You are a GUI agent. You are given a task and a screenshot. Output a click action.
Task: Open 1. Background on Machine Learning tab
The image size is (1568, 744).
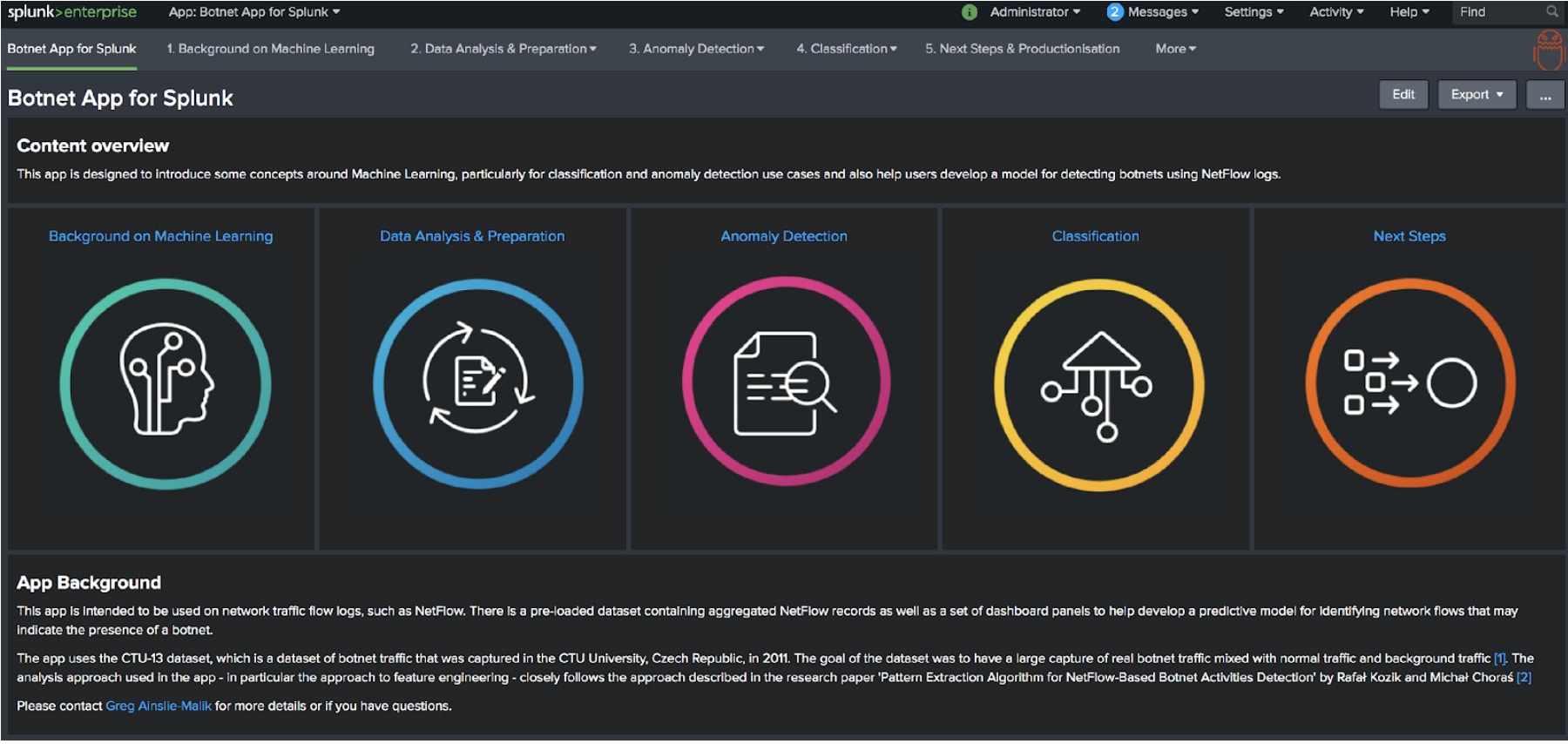271,49
